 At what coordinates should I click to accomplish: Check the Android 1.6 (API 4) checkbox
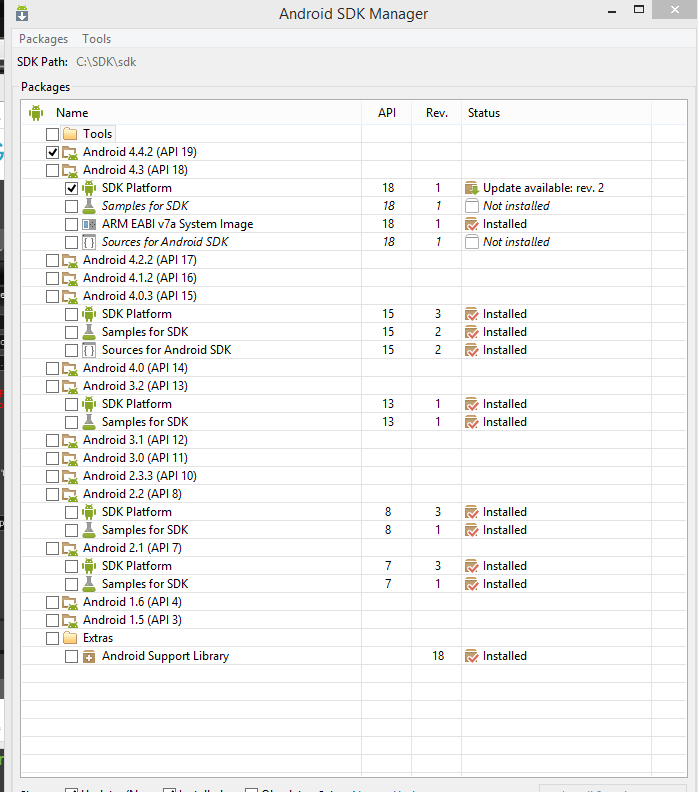click(x=53, y=602)
